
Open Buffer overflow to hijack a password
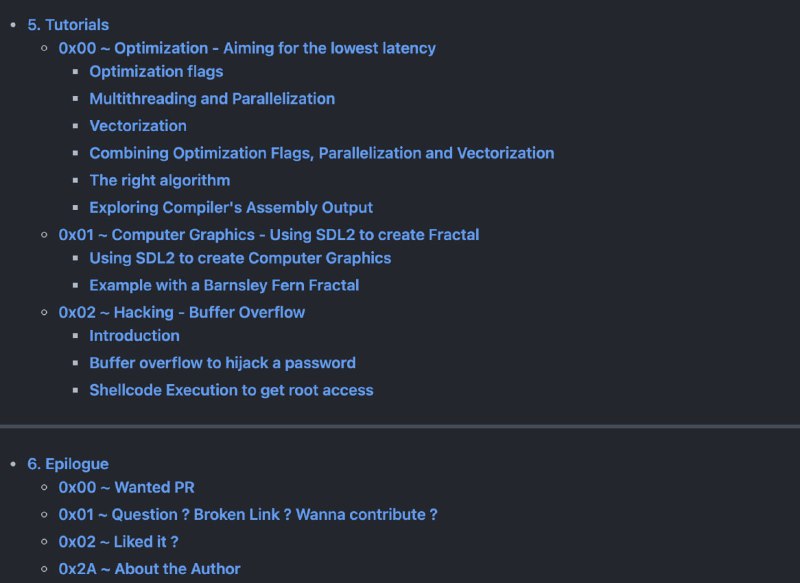pos(222,363)
